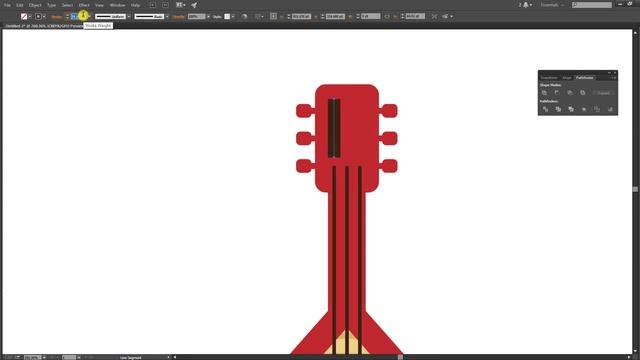Open the Pathfinder panel options menu
The image size is (640, 360).
613,78
